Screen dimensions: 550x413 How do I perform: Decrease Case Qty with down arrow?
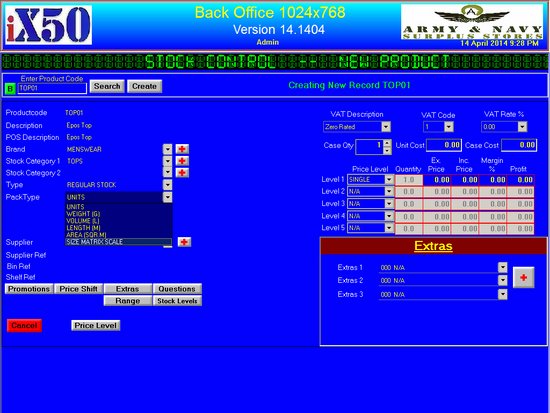[x=387, y=151]
